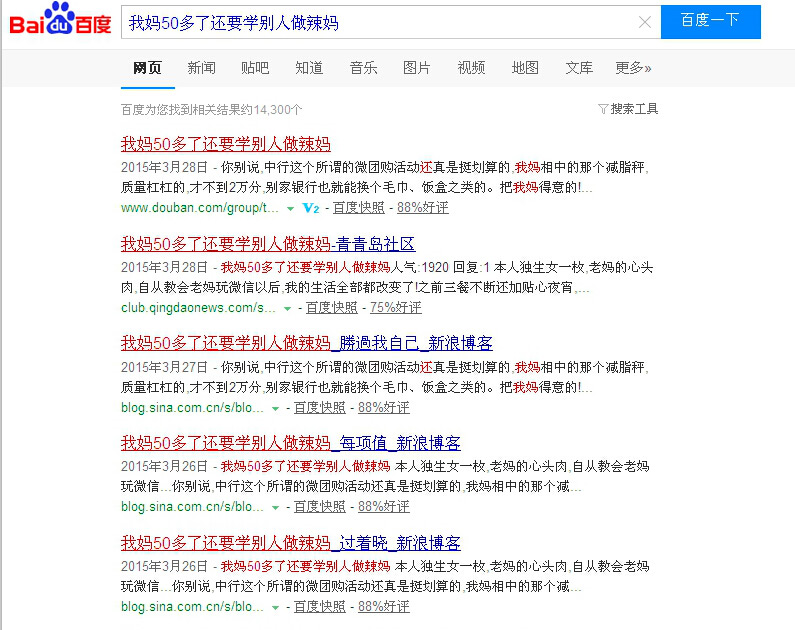Click 88%好评 on douban result
This screenshot has width=795, height=630.
[x=423, y=208]
